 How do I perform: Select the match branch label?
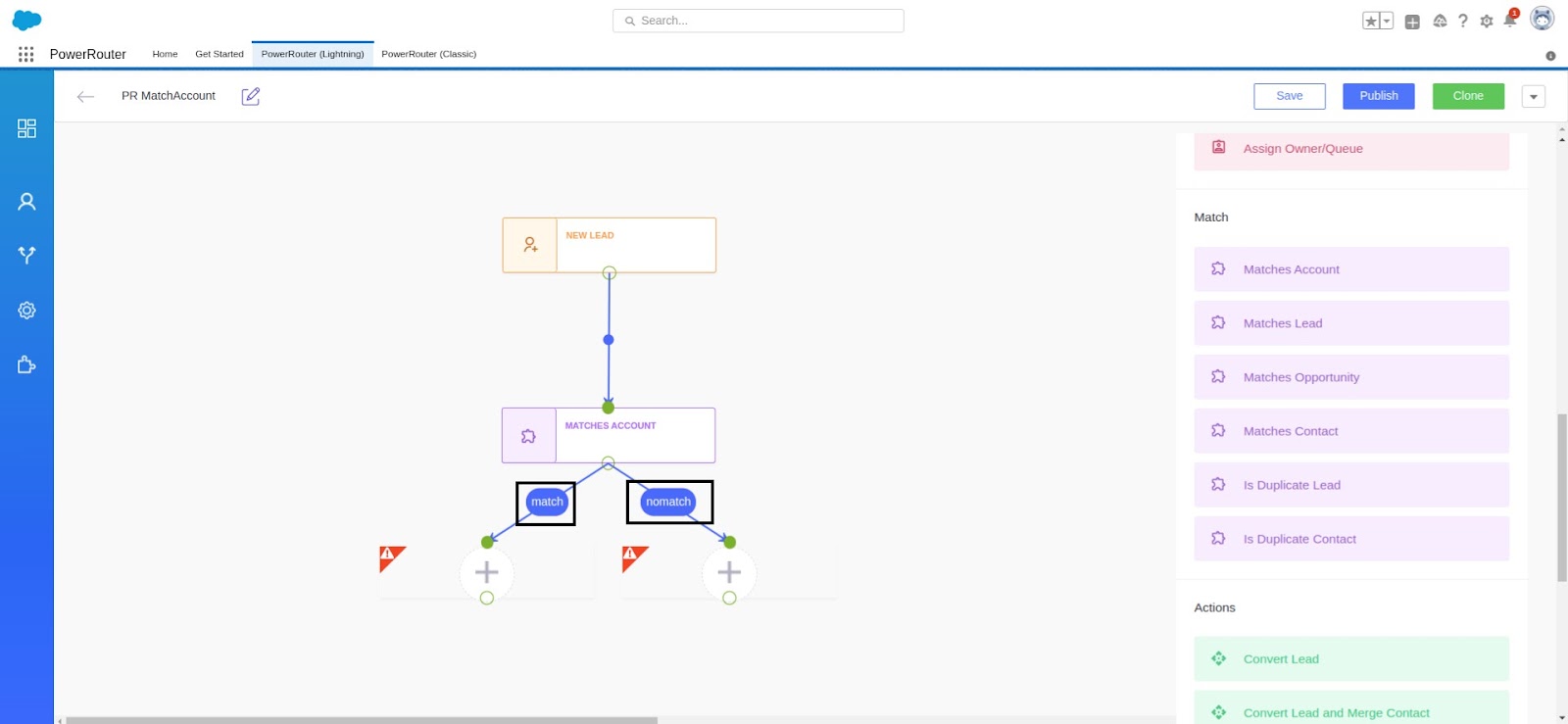[x=547, y=502]
